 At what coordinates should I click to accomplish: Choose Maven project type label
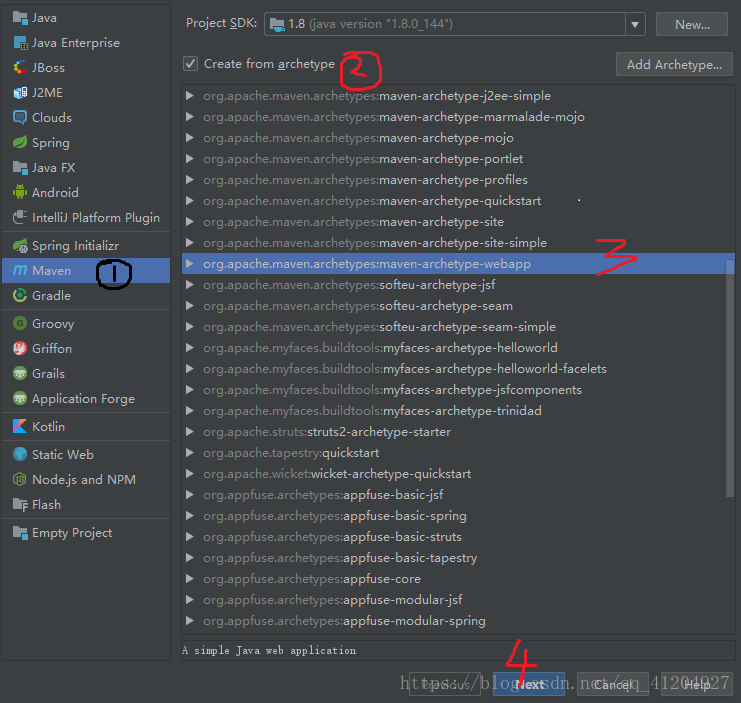point(52,271)
